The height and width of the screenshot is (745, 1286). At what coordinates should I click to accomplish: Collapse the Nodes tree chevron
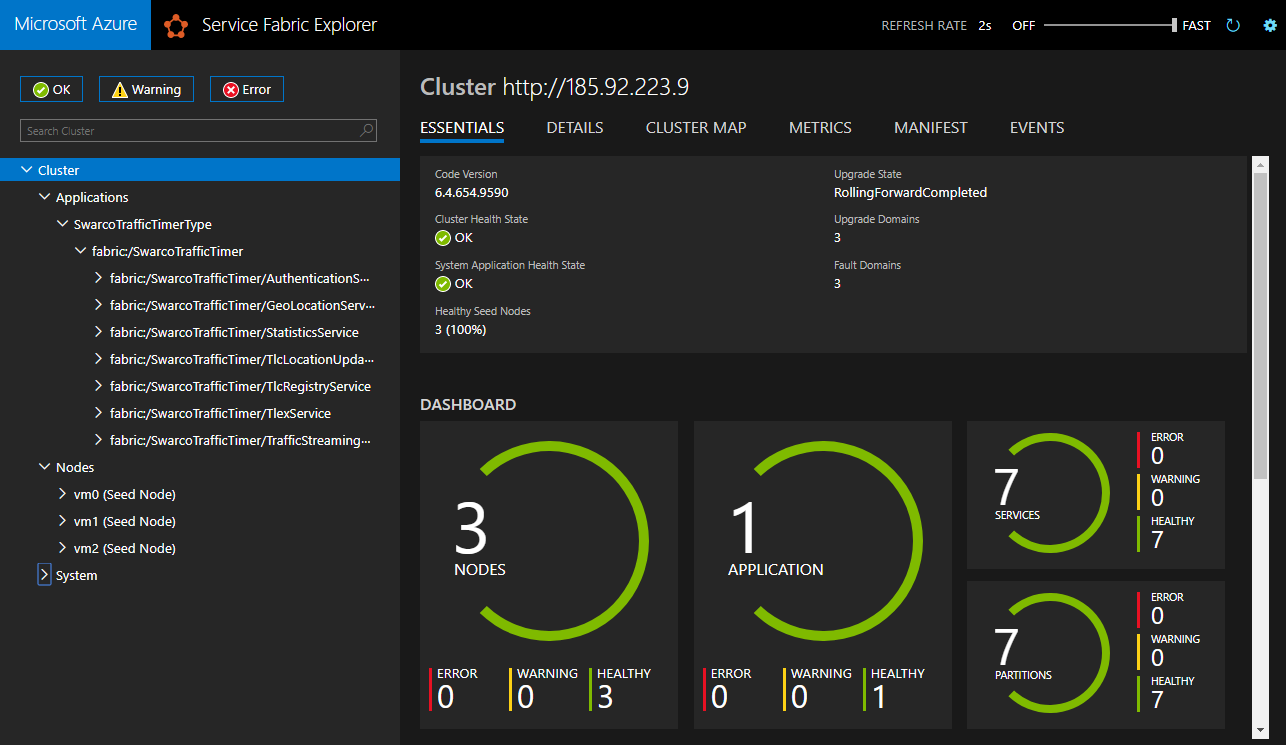[44, 467]
